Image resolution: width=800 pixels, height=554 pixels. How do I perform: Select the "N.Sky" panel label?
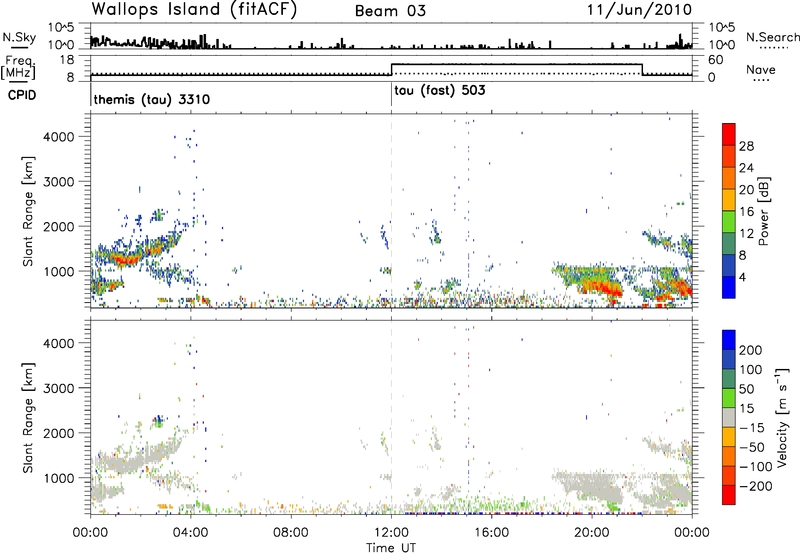click(19, 37)
